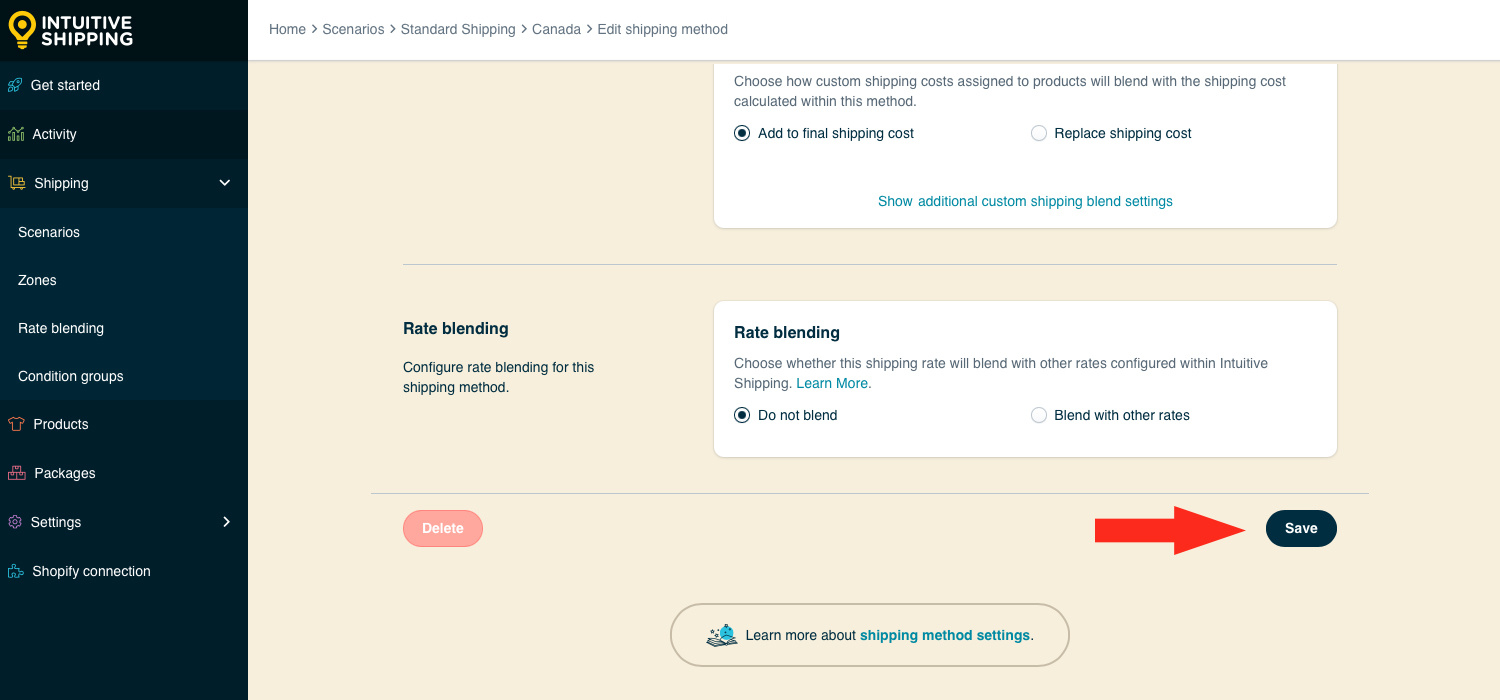Click the Shopify connection plug icon

pos(16,571)
